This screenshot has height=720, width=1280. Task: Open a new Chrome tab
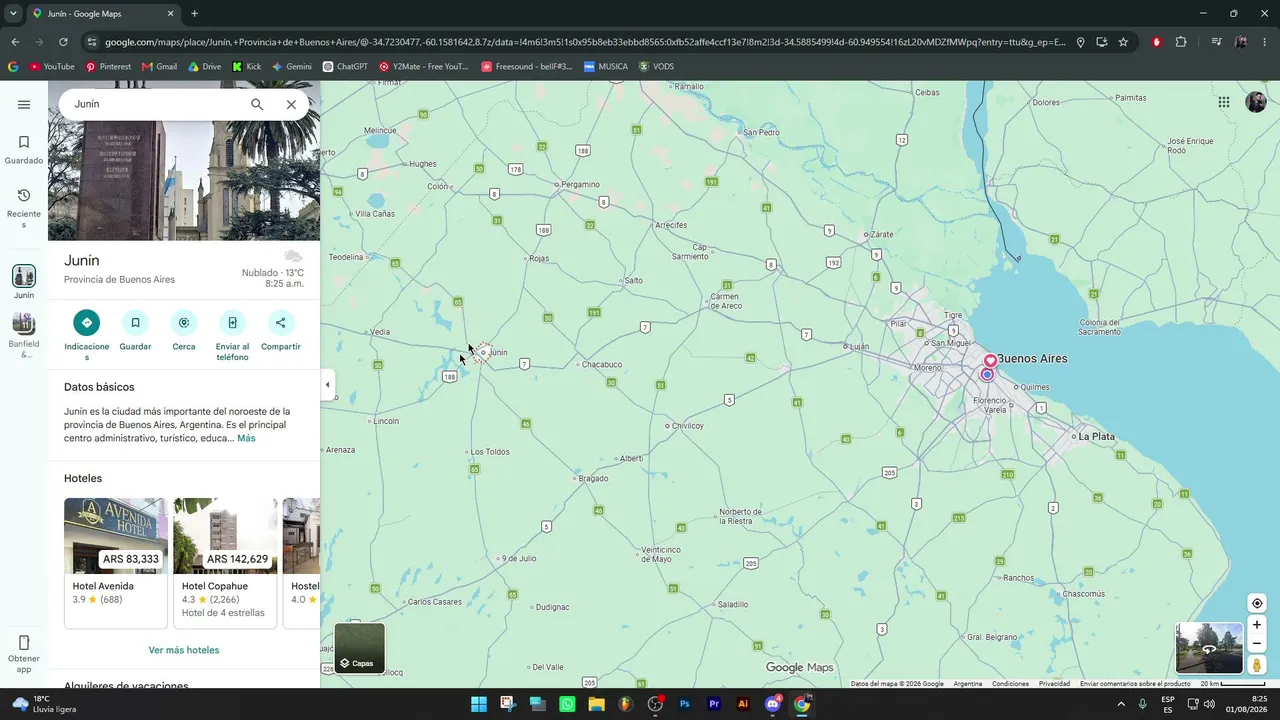(x=194, y=14)
